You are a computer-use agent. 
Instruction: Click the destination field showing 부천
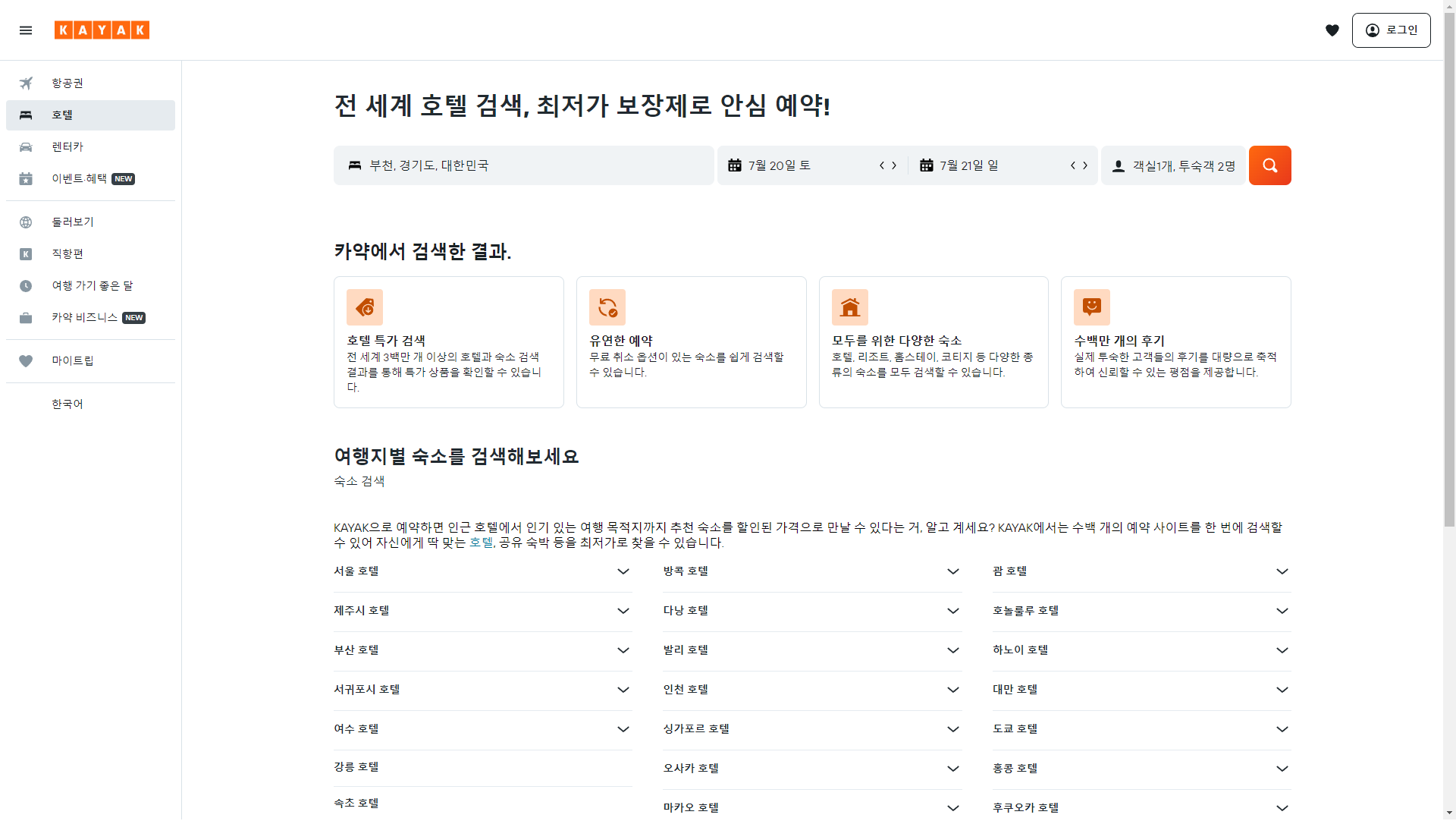(523, 165)
